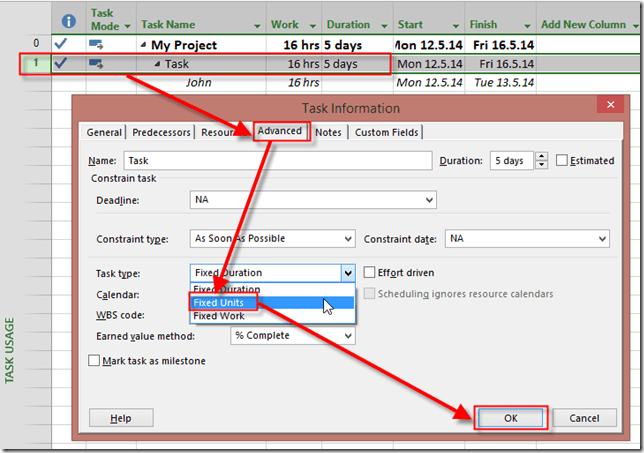Check Mark task as milestone
The width and height of the screenshot is (644, 453).
pyautogui.click(x=95, y=361)
